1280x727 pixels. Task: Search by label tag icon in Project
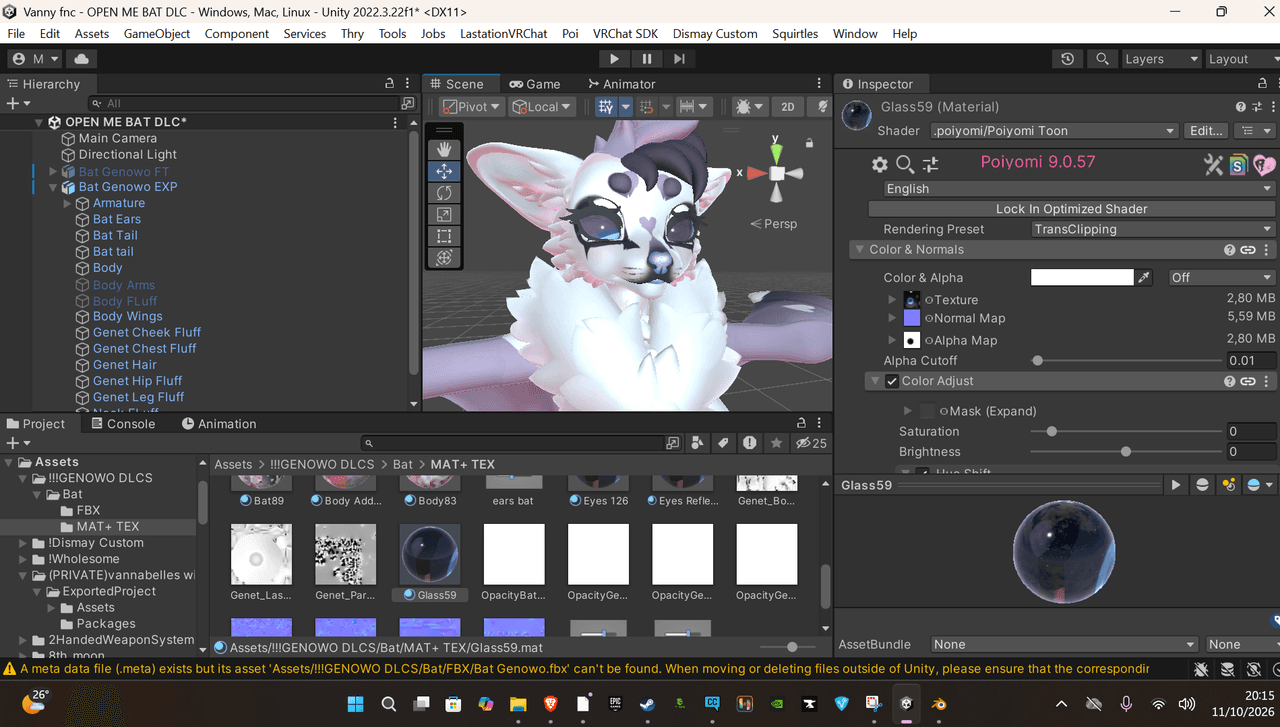point(723,443)
